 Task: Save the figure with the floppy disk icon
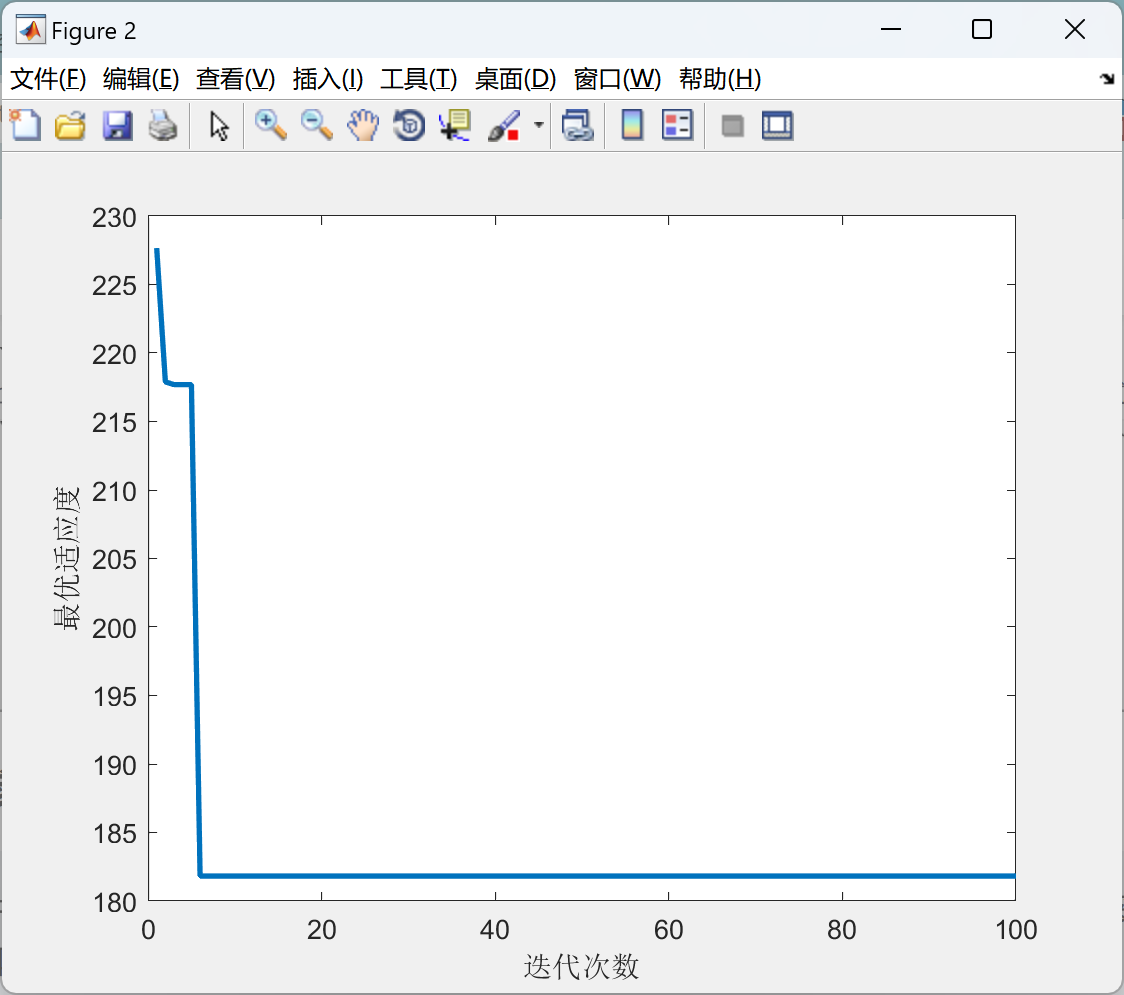[x=118, y=125]
